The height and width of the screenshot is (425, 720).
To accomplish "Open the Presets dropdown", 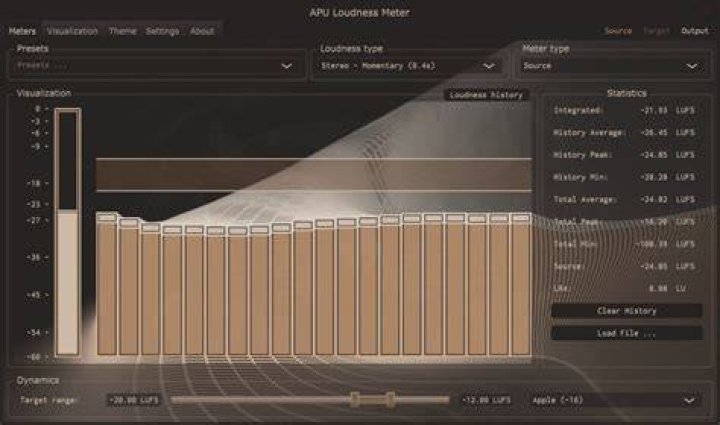I will [x=156, y=66].
